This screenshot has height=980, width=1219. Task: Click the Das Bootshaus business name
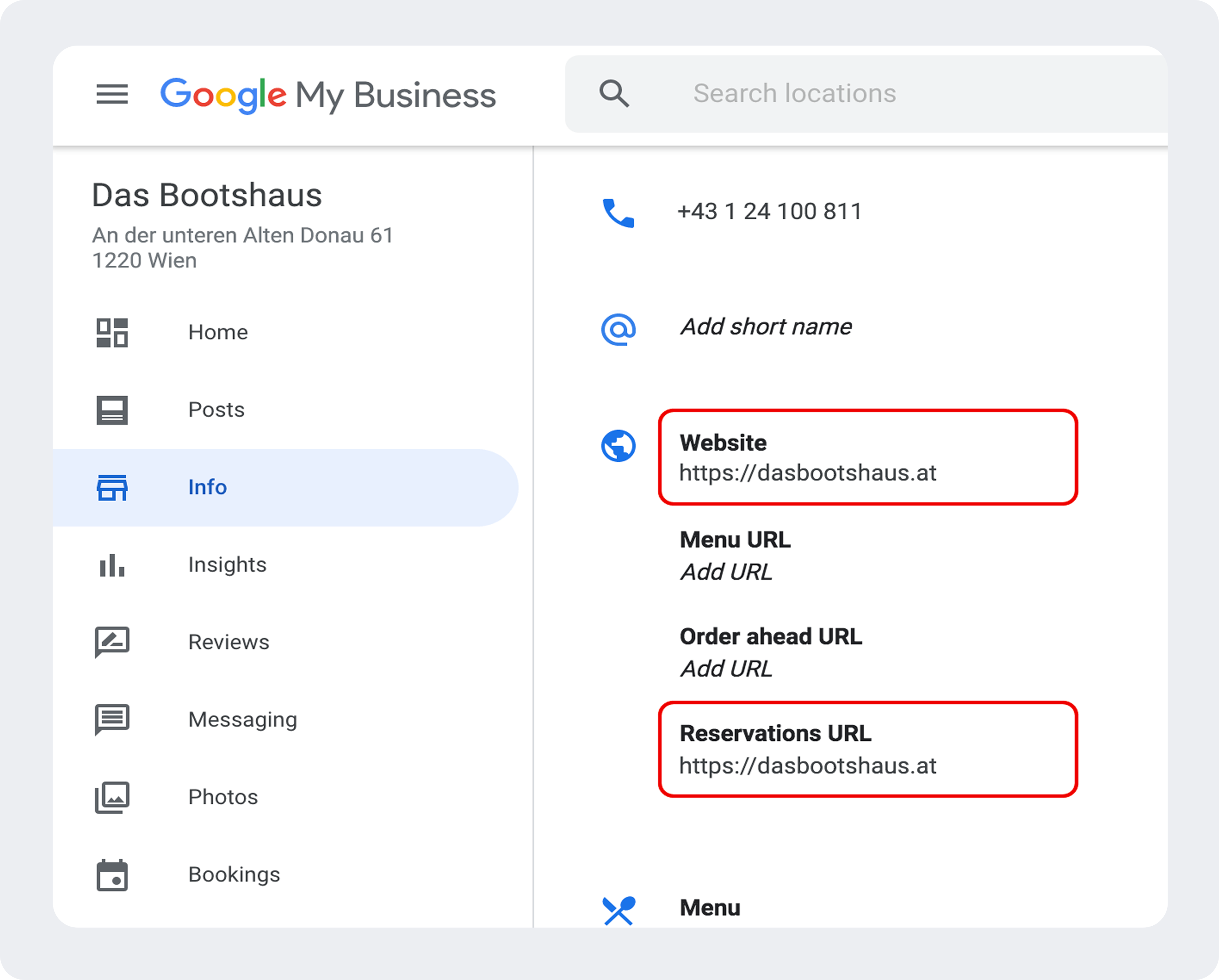207,196
